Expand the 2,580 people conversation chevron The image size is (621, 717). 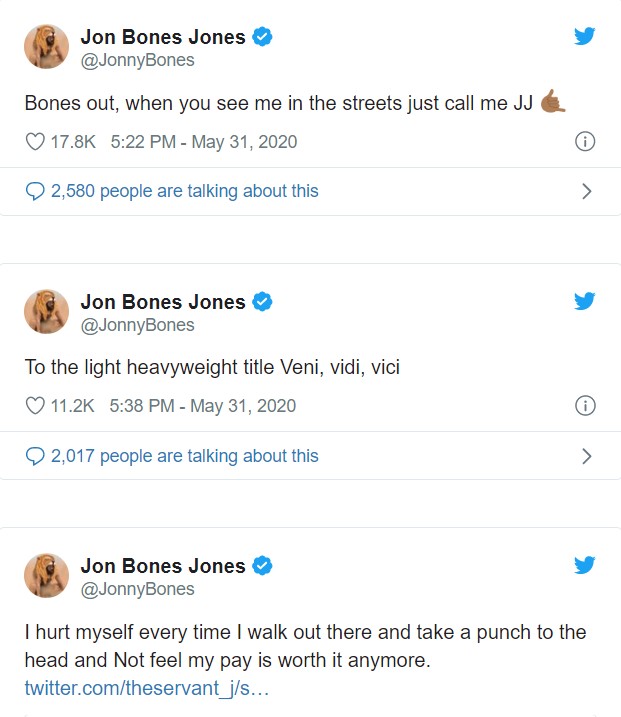pyautogui.click(x=586, y=191)
